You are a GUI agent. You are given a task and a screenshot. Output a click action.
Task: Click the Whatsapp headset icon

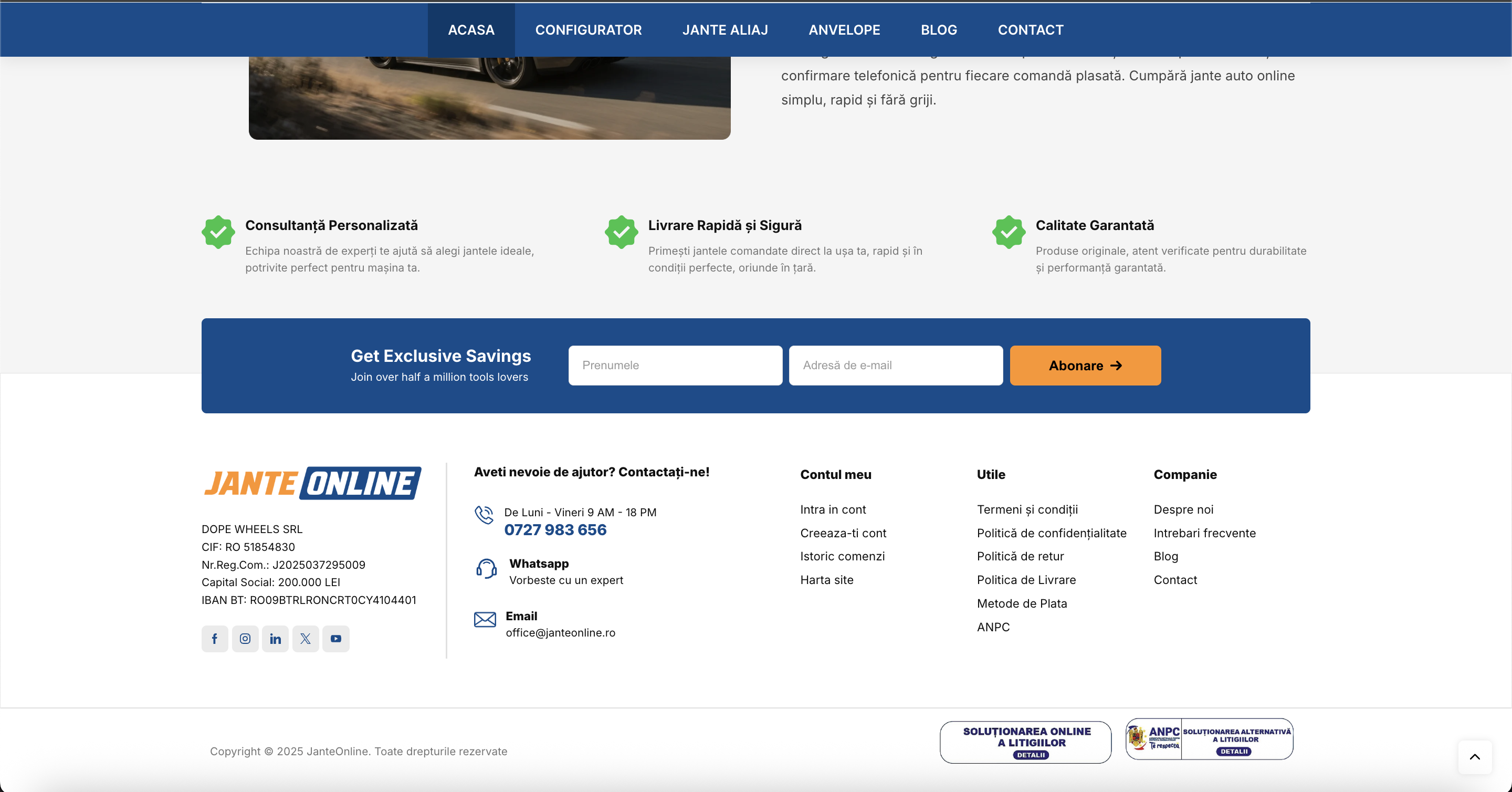(486, 568)
